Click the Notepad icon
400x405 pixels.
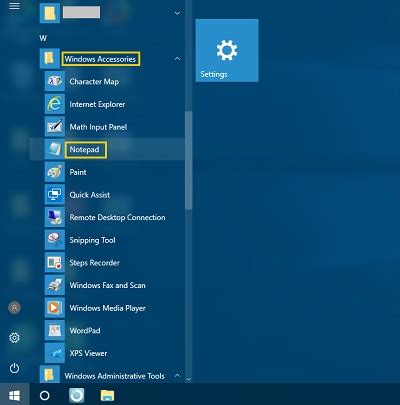[x=55, y=149]
